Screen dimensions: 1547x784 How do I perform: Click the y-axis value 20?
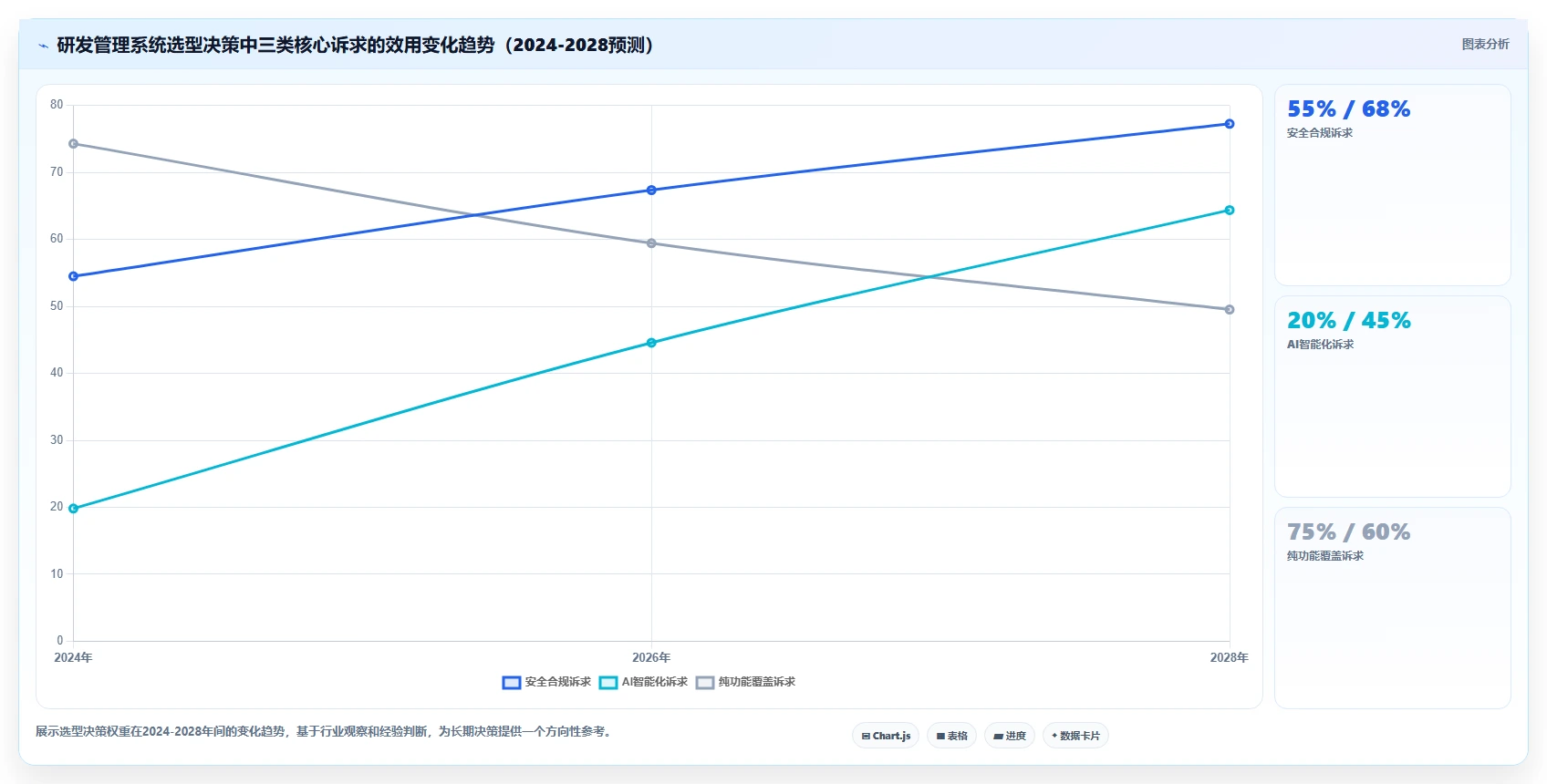57,507
